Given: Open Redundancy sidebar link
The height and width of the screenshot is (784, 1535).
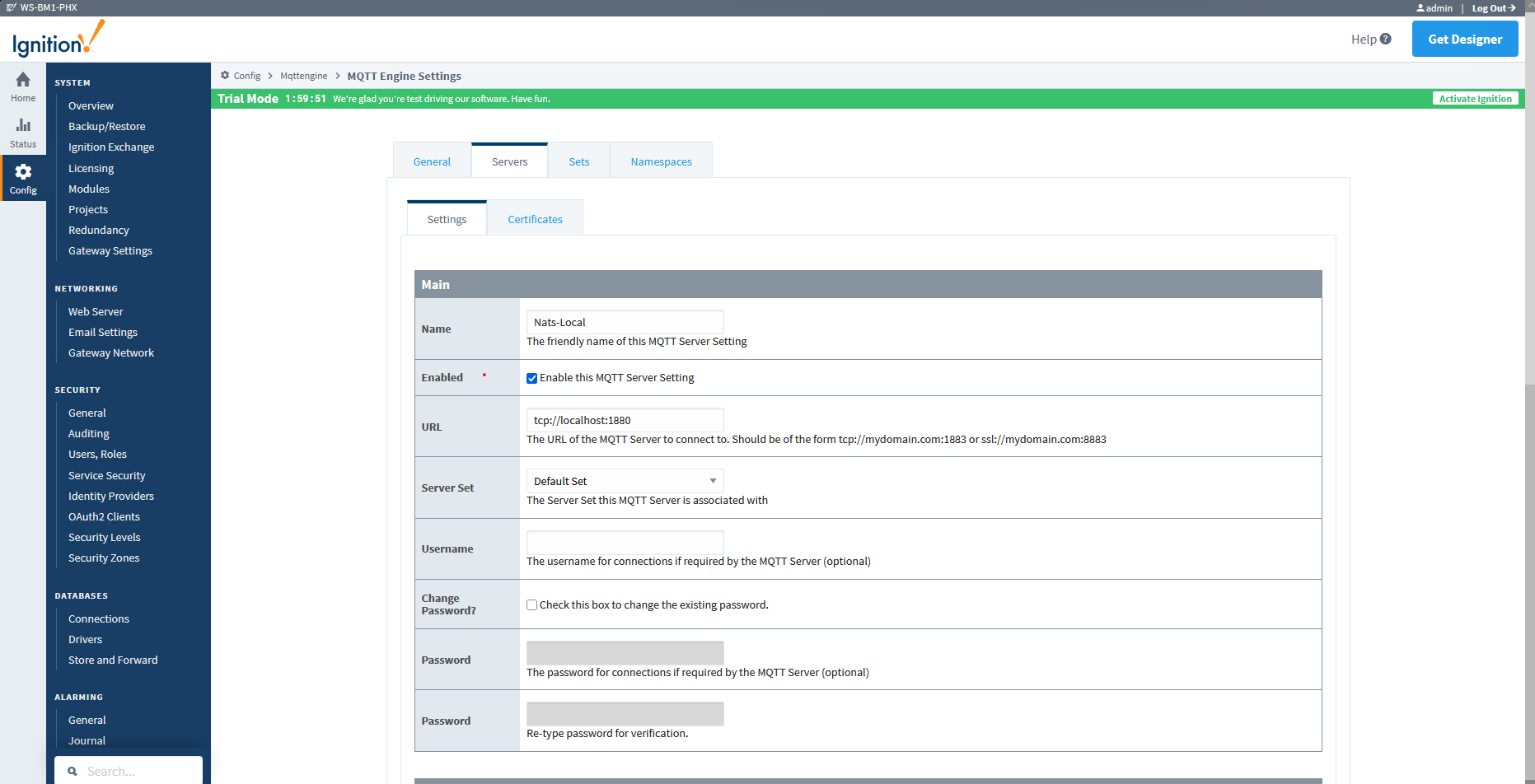Looking at the screenshot, I should click(x=99, y=230).
